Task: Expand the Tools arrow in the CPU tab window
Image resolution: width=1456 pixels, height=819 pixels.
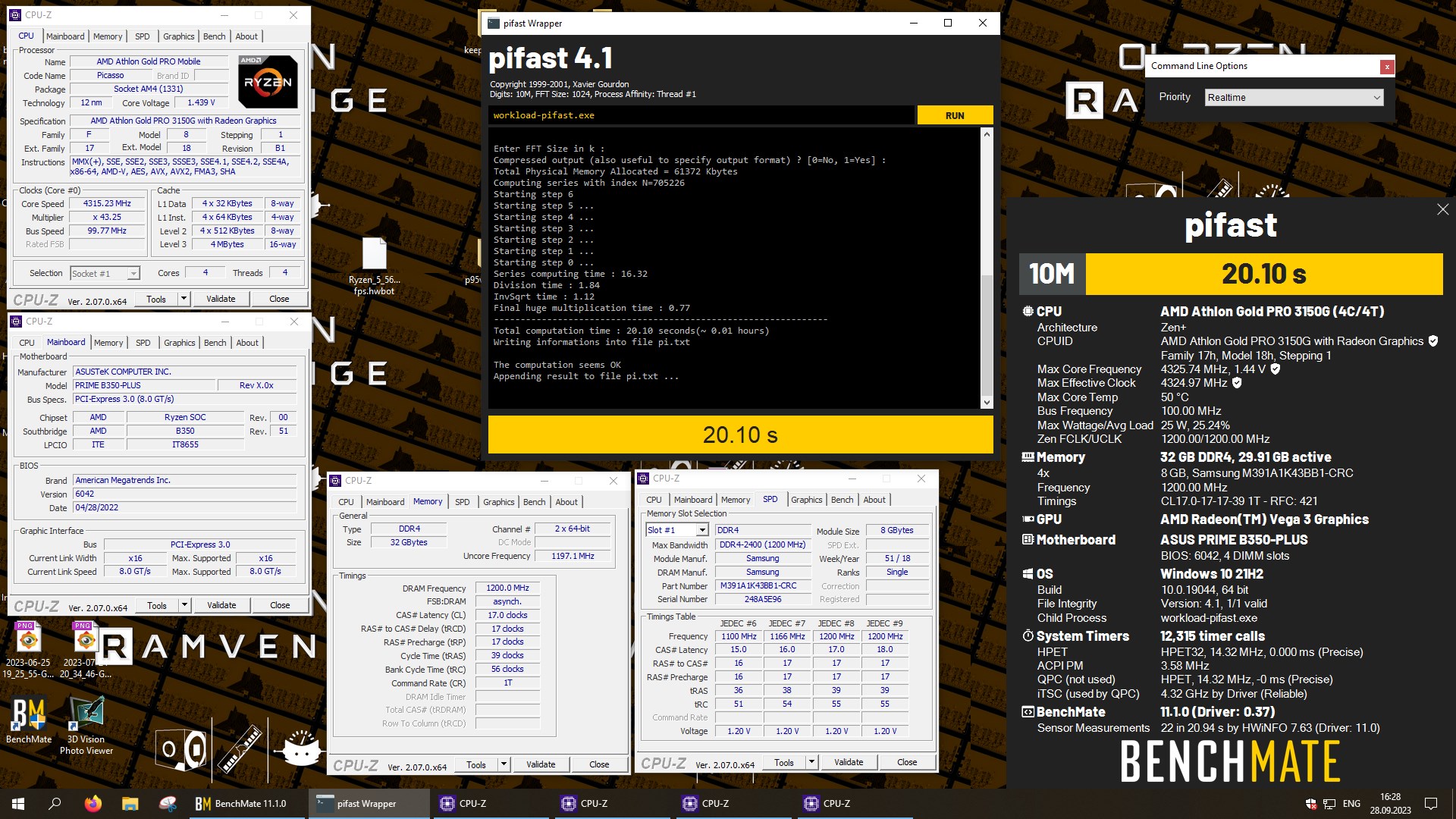Action: click(184, 299)
